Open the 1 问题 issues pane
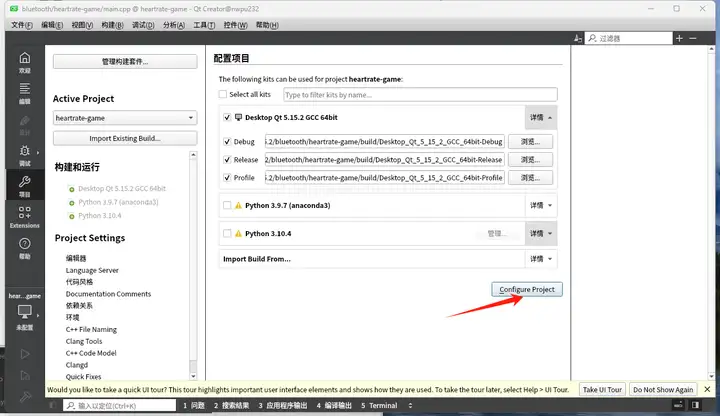This screenshot has width=720, height=416. [x=194, y=405]
